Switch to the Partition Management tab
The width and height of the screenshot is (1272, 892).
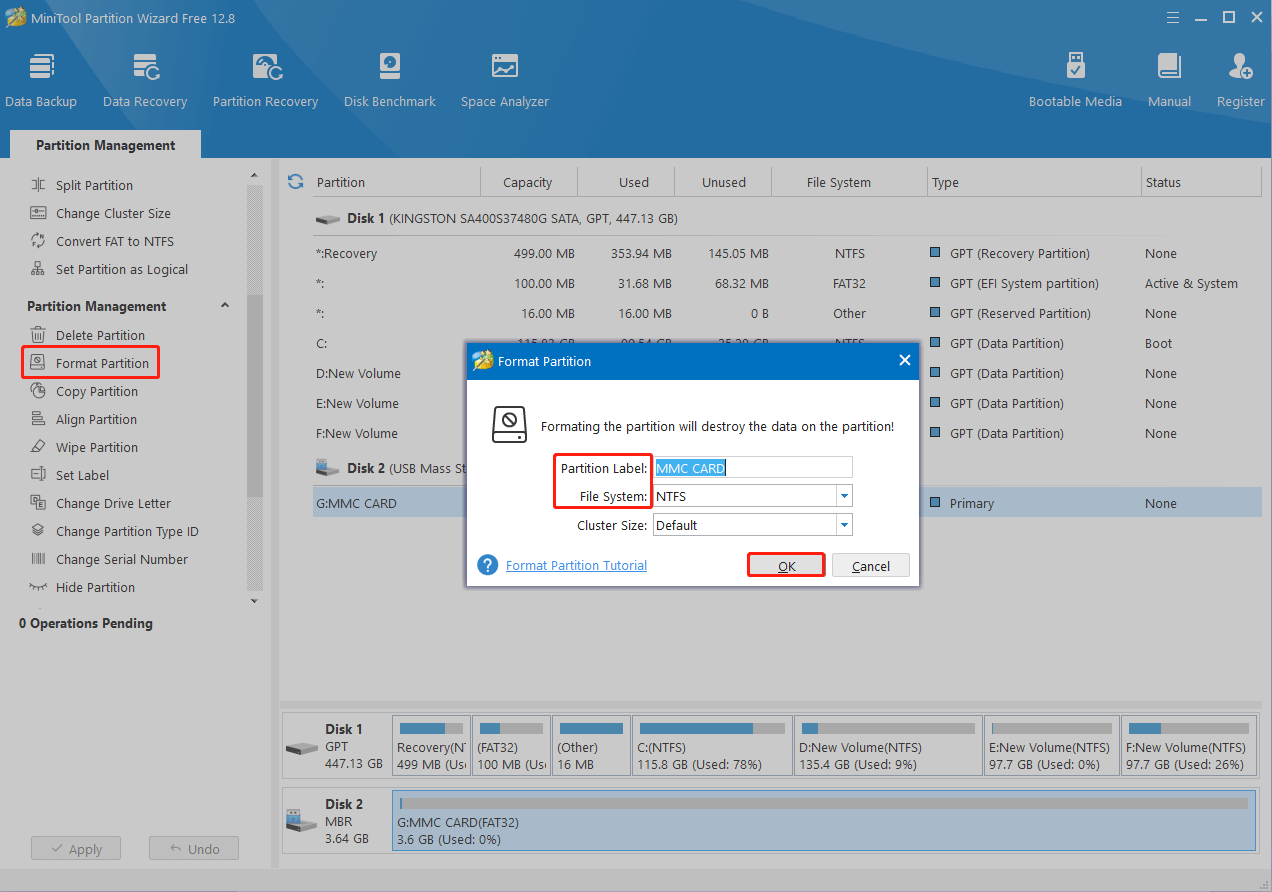click(x=104, y=144)
